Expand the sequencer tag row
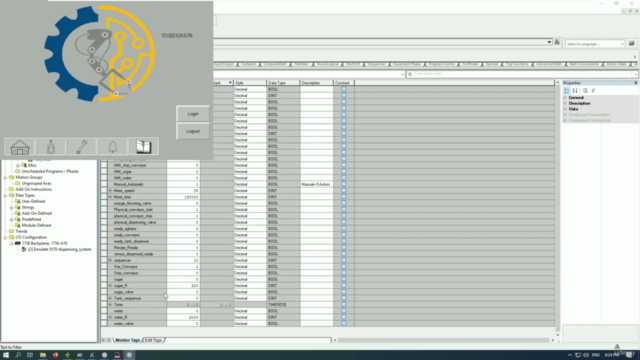640x360 pixels. pyautogui.click(x=110, y=260)
